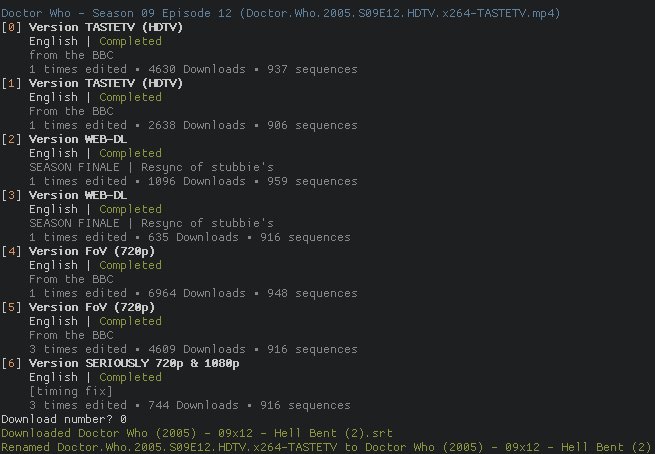This screenshot has height=454, width=655.
Task: Select 'Version SERIOUSLY 720p & 1080p' text
Action: (134, 363)
